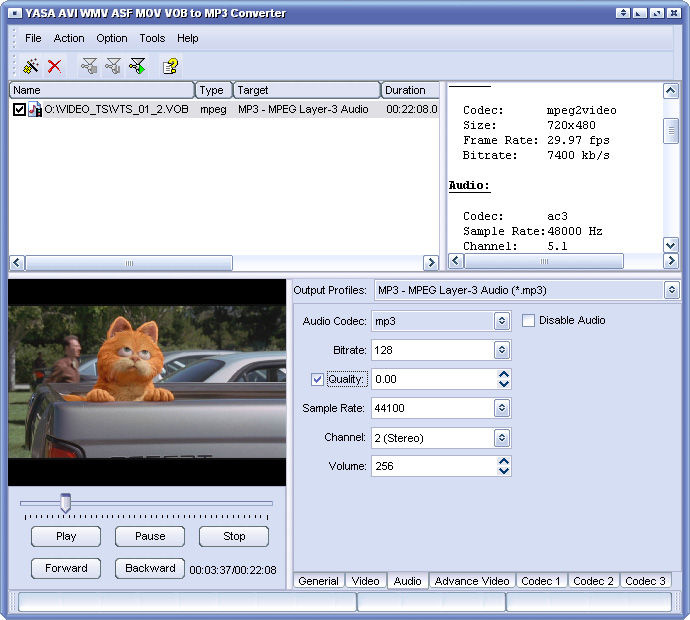This screenshot has width=690, height=620.
Task: Open the Option menu
Action: click(x=111, y=38)
